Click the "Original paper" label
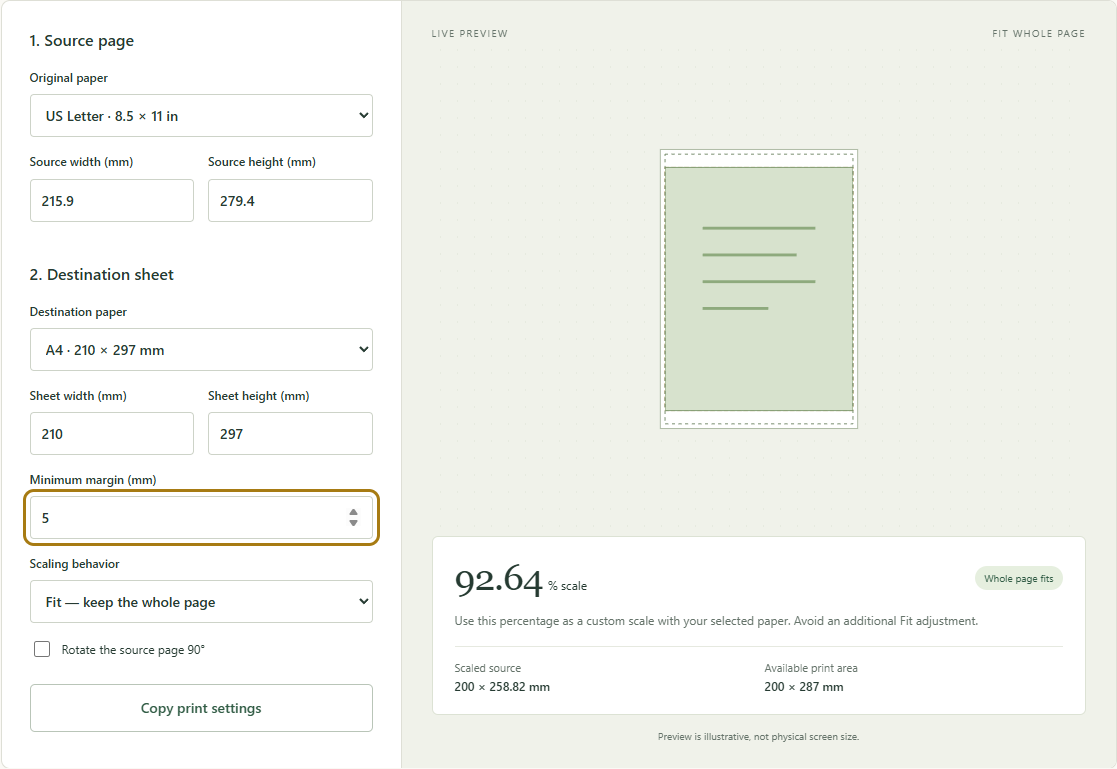Image resolution: width=1117 pixels, height=769 pixels. [x=69, y=78]
